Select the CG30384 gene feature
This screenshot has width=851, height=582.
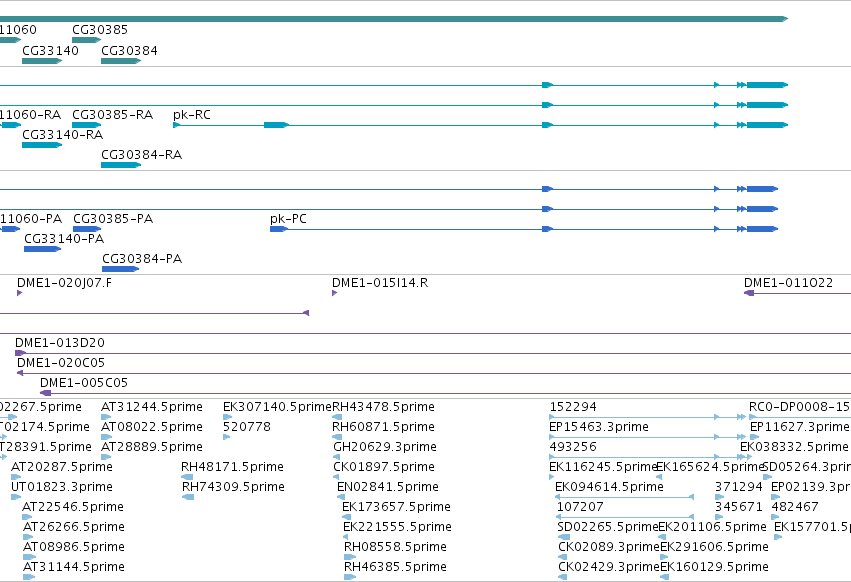tap(120, 61)
